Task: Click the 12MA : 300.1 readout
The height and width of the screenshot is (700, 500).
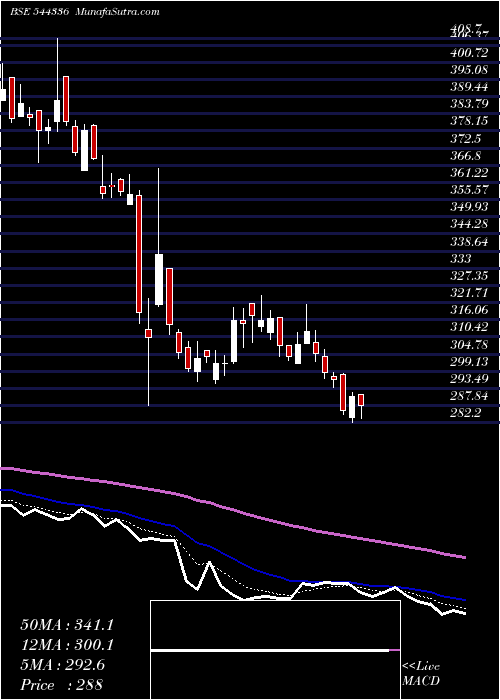Action: (67, 645)
